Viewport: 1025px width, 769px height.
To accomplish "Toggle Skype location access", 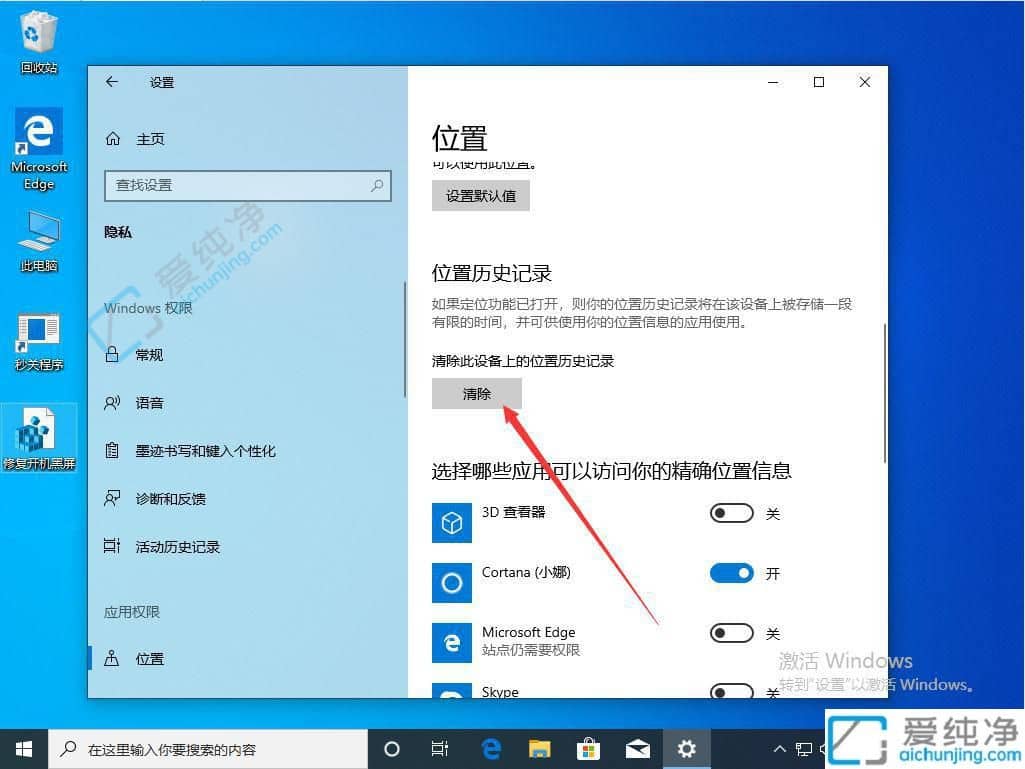I will [731, 691].
